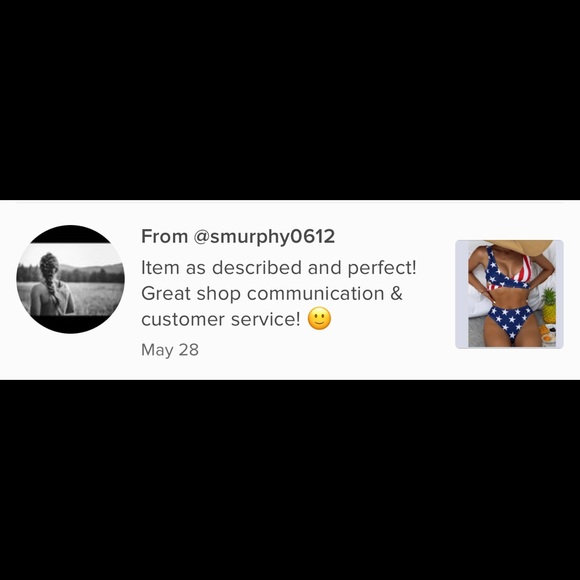Screen dimensions: 580x580
Task: Click the word 'described' in the review
Action: [x=257, y=267]
